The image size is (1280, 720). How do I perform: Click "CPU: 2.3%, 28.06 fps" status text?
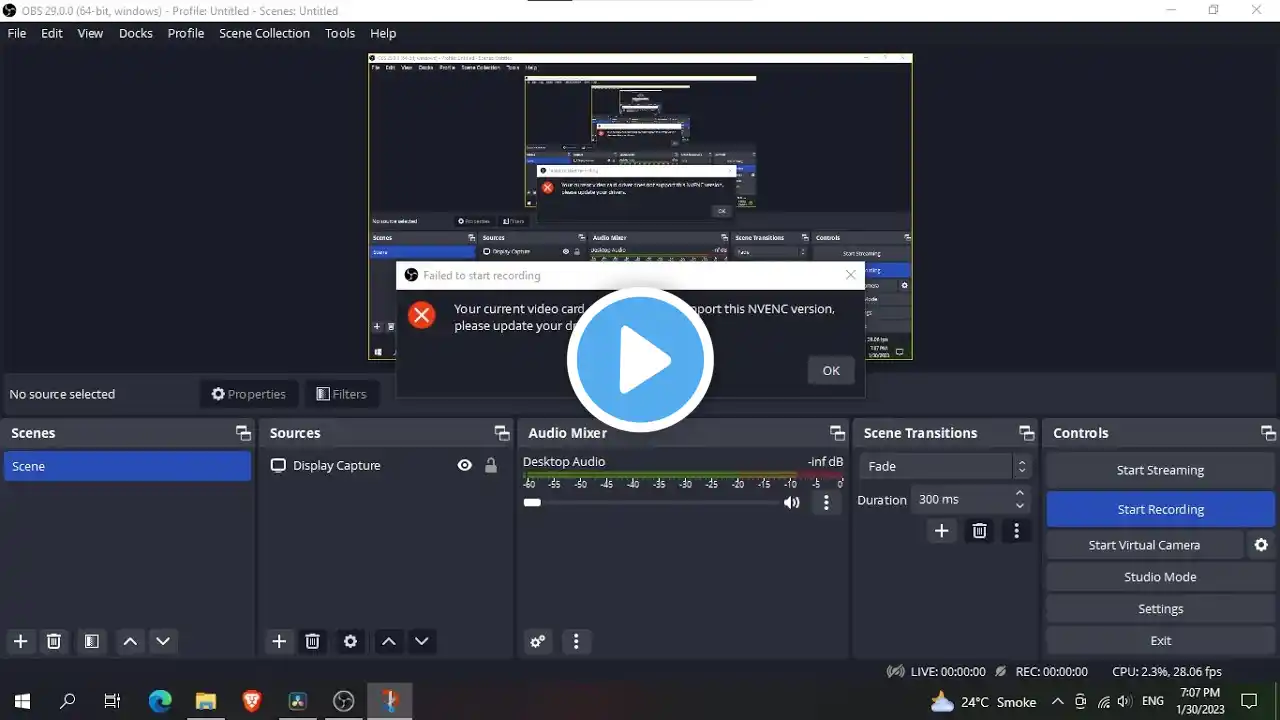pos(1167,672)
